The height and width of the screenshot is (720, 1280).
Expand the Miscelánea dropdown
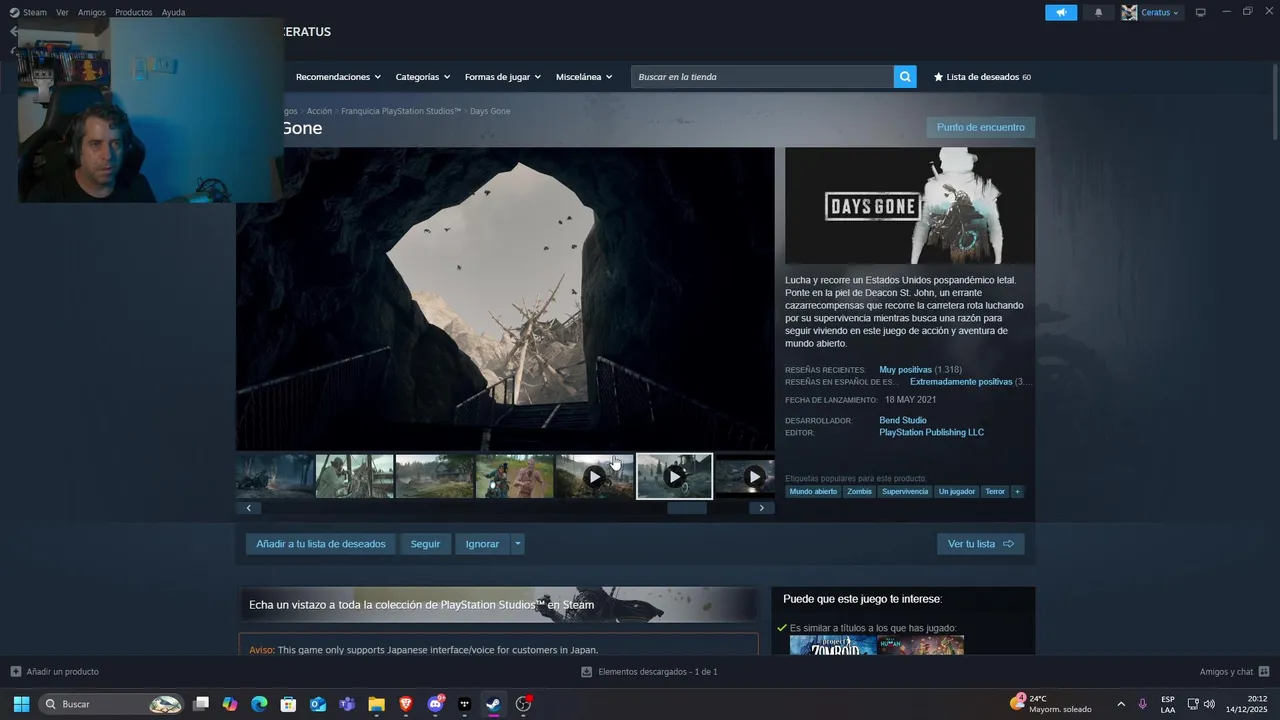(584, 77)
